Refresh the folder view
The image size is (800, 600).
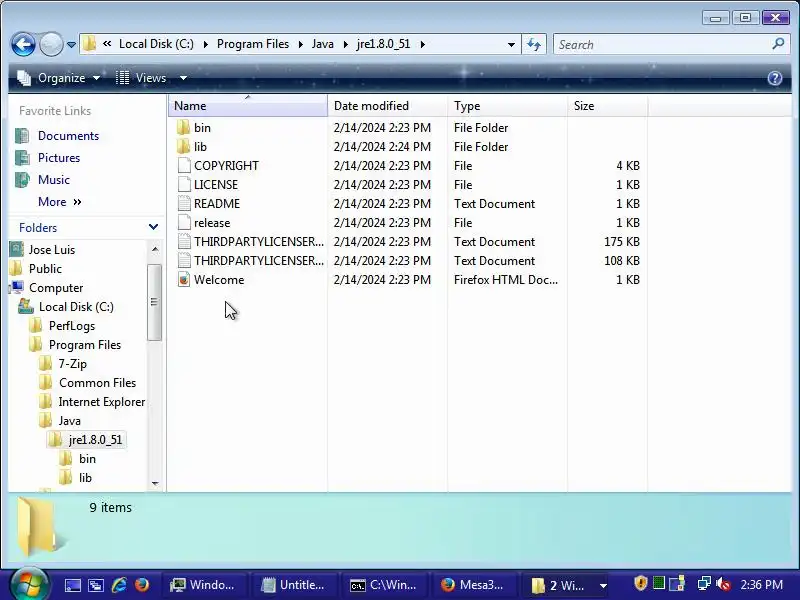(x=534, y=44)
